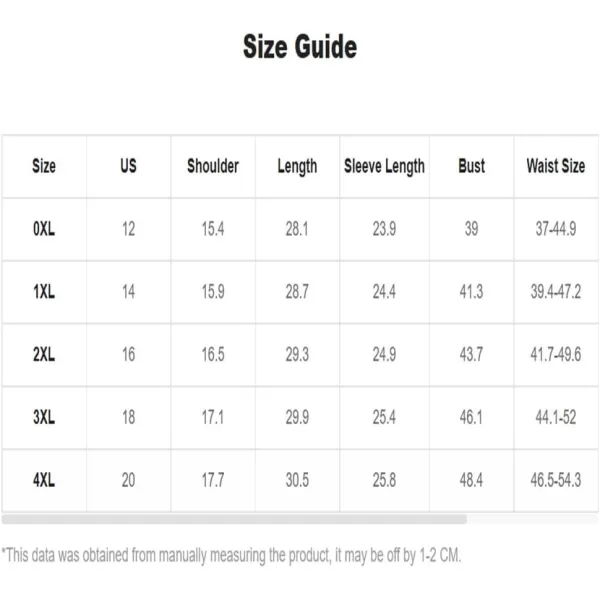Select the 2XL size row label

pyautogui.click(x=44, y=354)
